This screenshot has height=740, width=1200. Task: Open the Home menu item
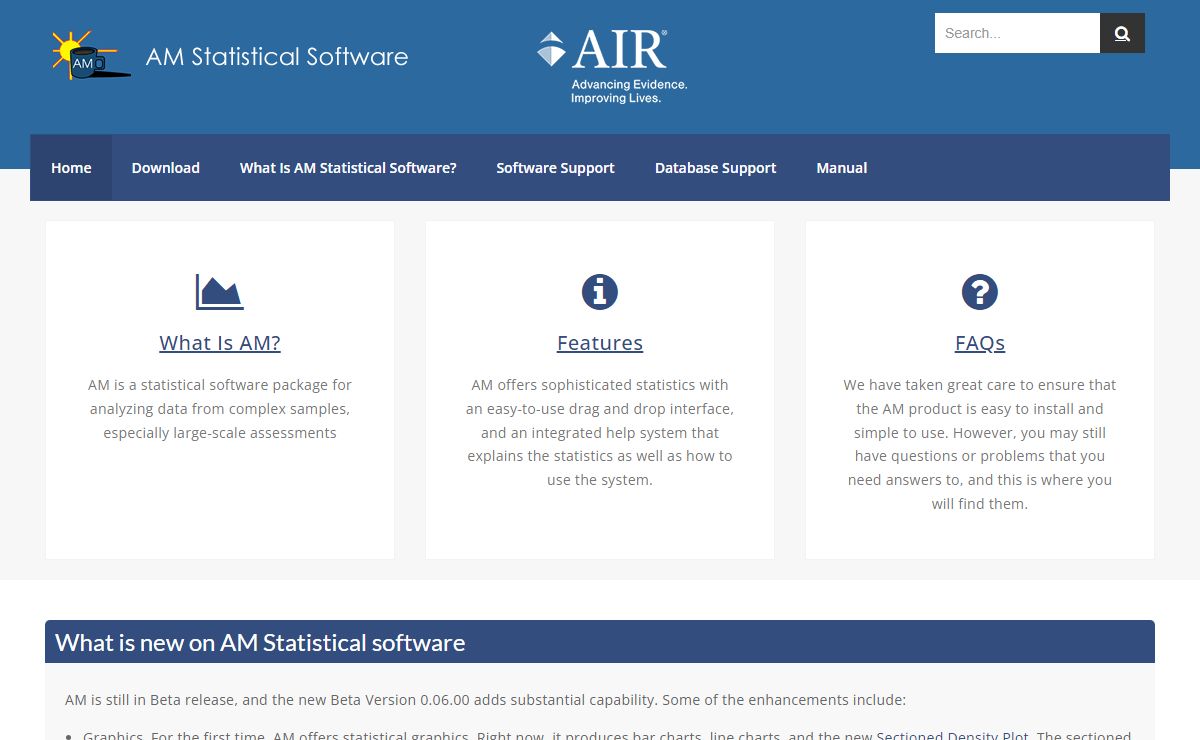click(x=71, y=168)
